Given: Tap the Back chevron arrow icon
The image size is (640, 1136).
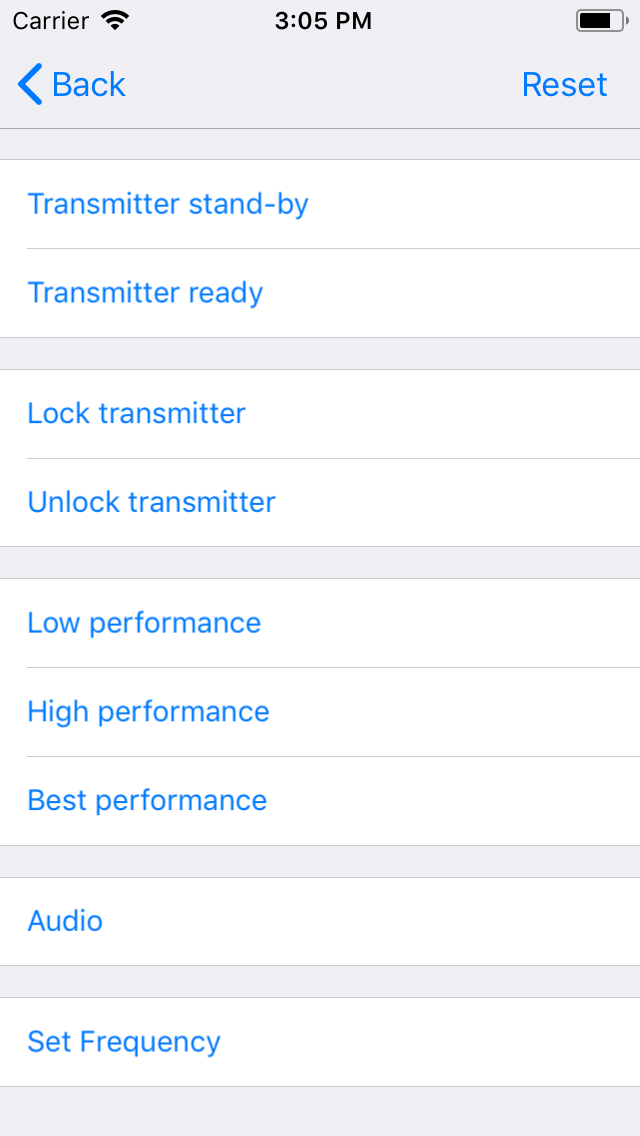Looking at the screenshot, I should [x=30, y=85].
